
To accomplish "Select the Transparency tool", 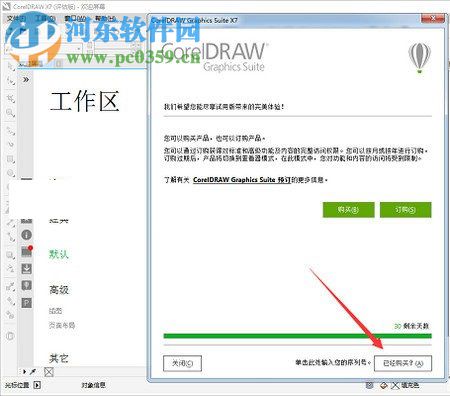I will [11, 269].
